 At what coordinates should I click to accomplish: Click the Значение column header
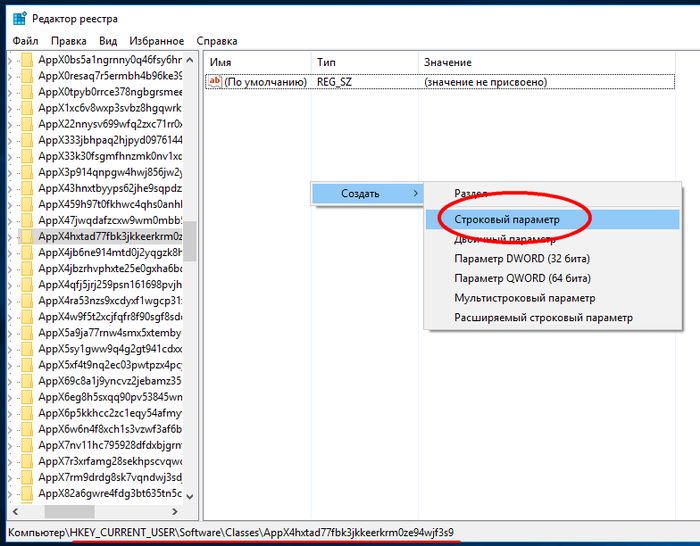(x=447, y=62)
